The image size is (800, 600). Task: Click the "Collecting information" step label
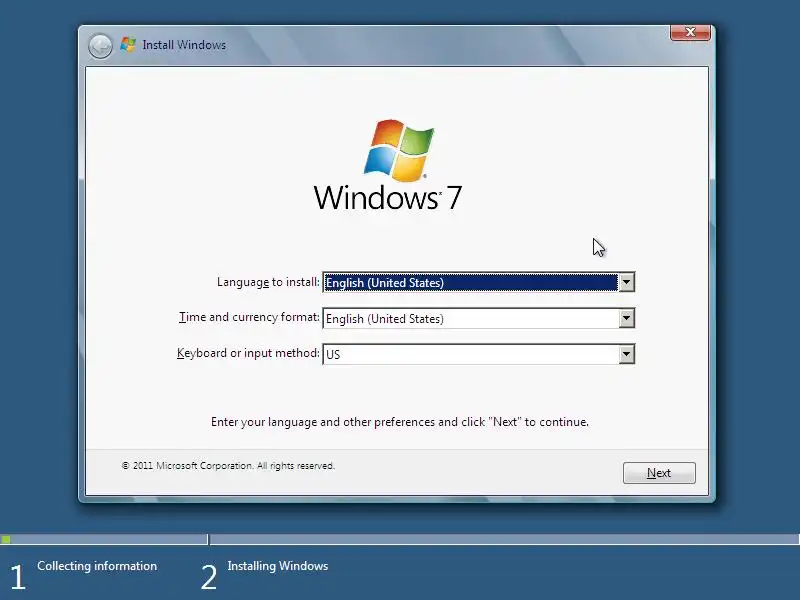pos(97,566)
